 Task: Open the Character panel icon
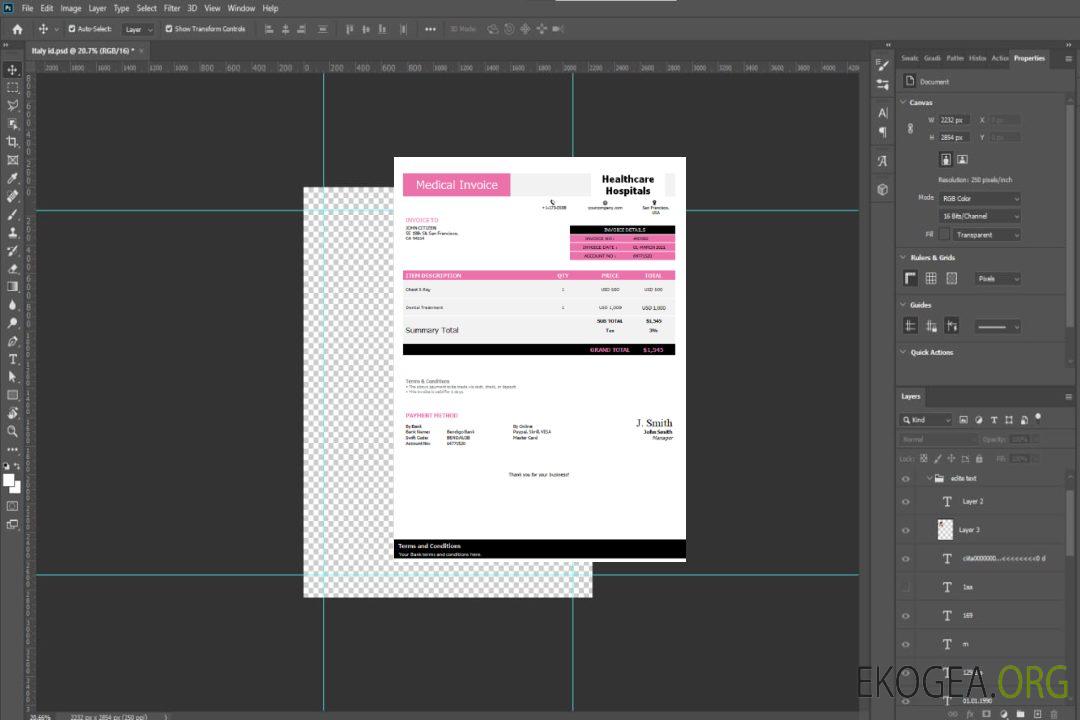(882, 113)
